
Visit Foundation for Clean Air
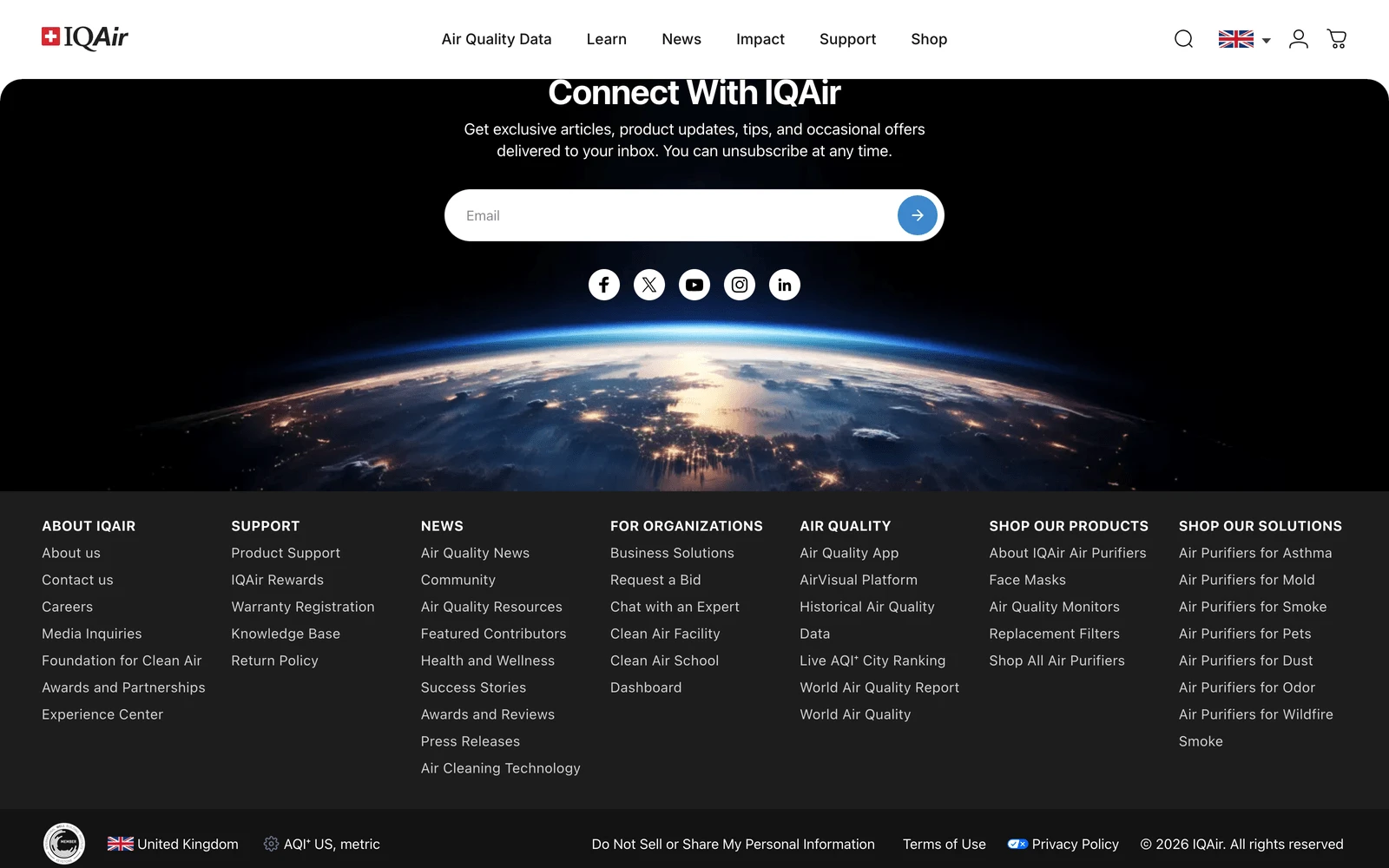click(122, 661)
